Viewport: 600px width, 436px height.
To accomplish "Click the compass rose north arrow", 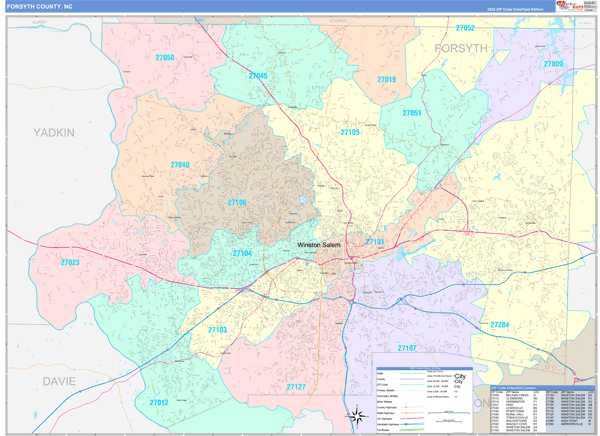I will coord(356,415).
